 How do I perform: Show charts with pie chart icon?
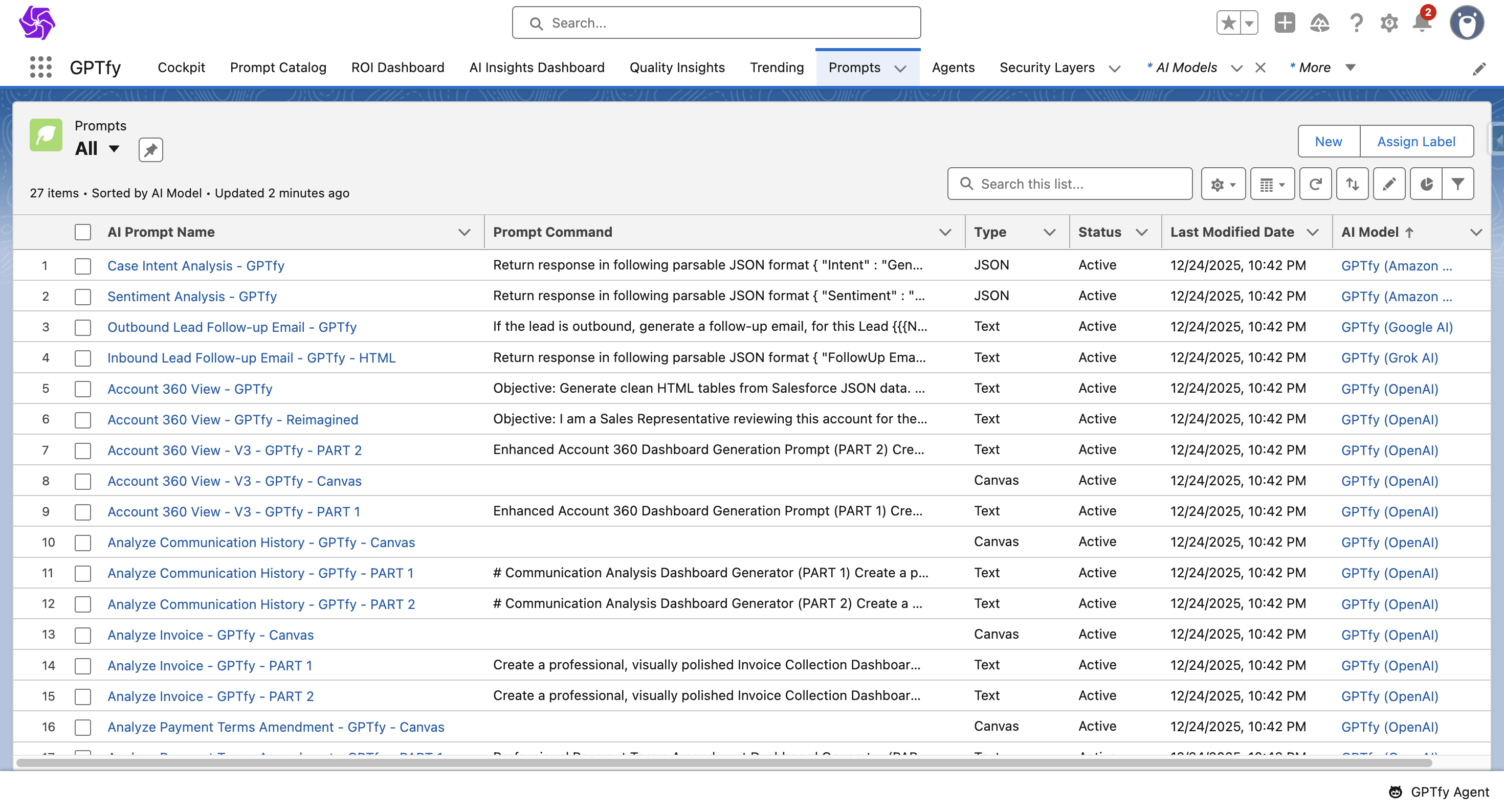tap(1426, 184)
